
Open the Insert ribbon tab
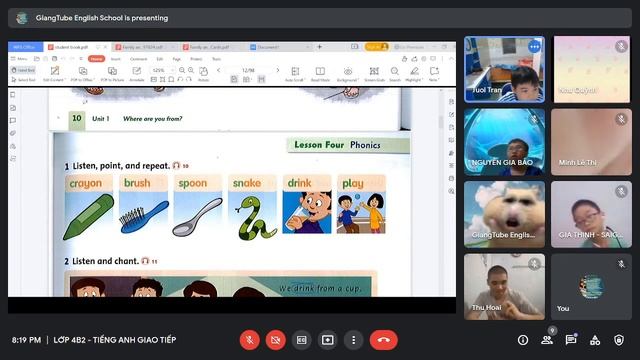(x=116, y=59)
